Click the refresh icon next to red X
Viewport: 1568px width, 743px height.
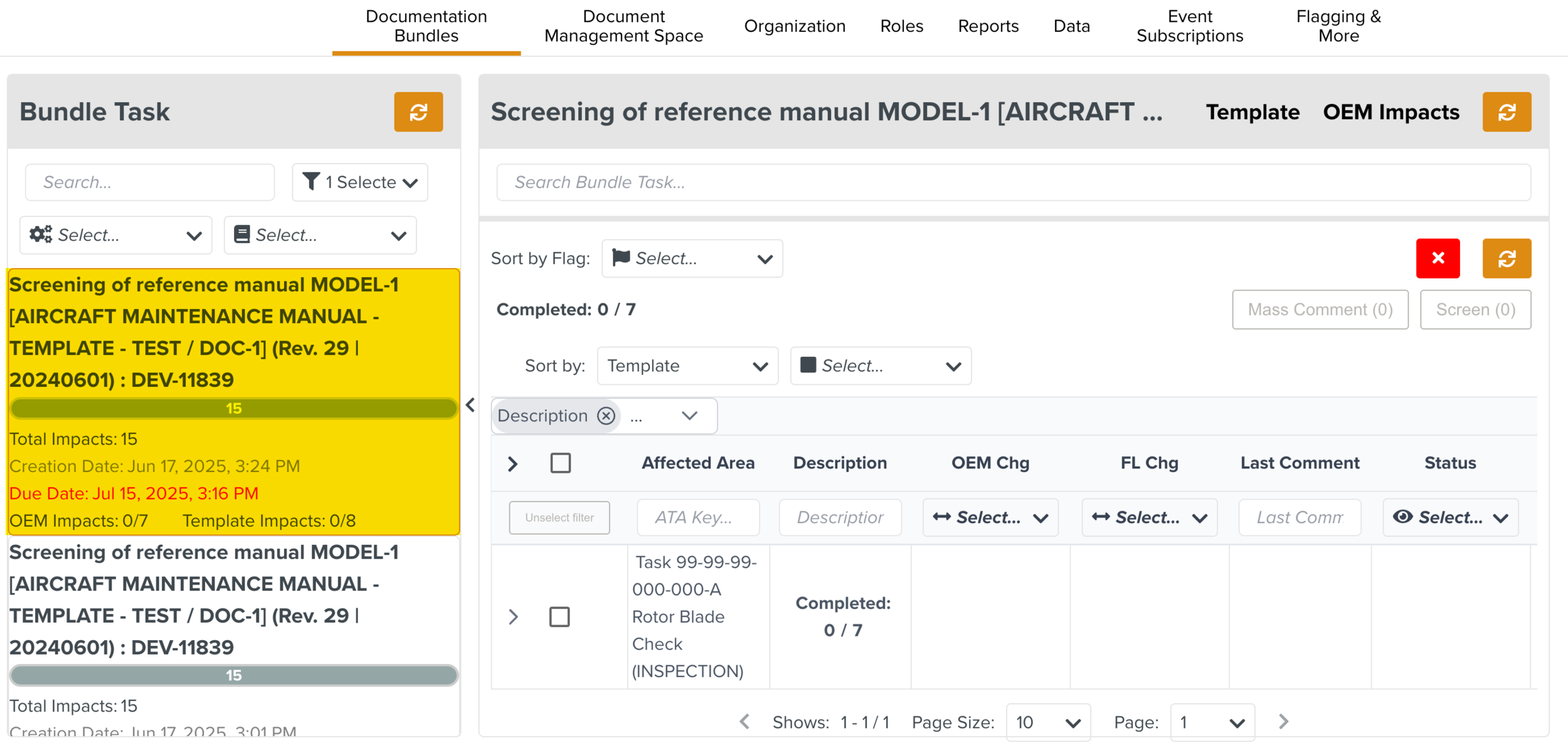(x=1506, y=258)
